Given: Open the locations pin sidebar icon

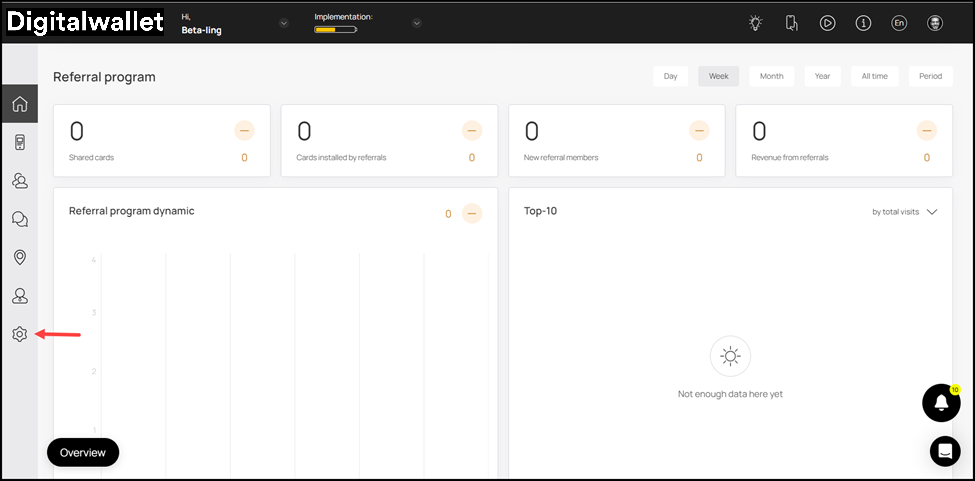Looking at the screenshot, I should (20, 257).
